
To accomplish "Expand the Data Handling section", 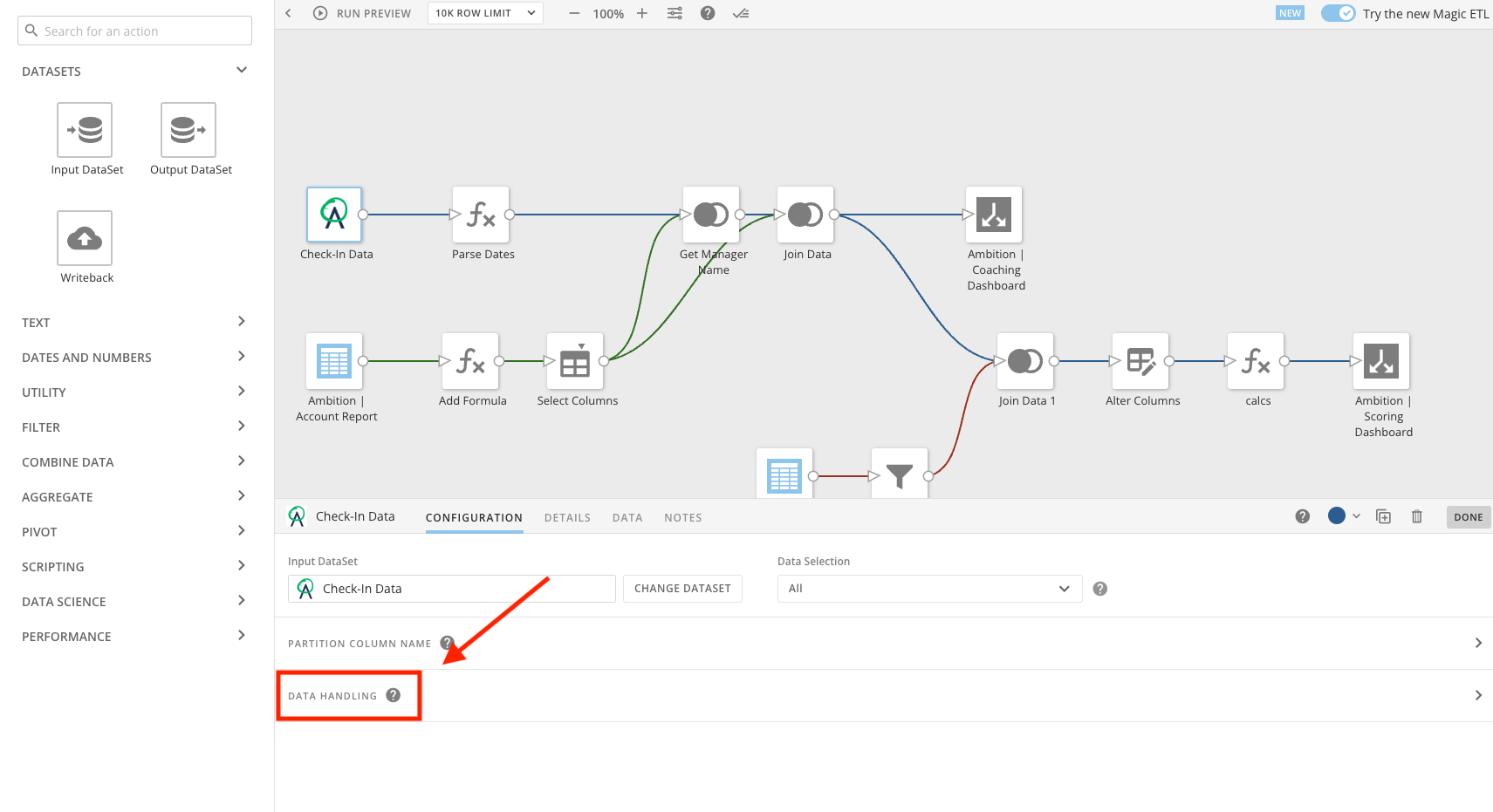I will tap(883, 695).
